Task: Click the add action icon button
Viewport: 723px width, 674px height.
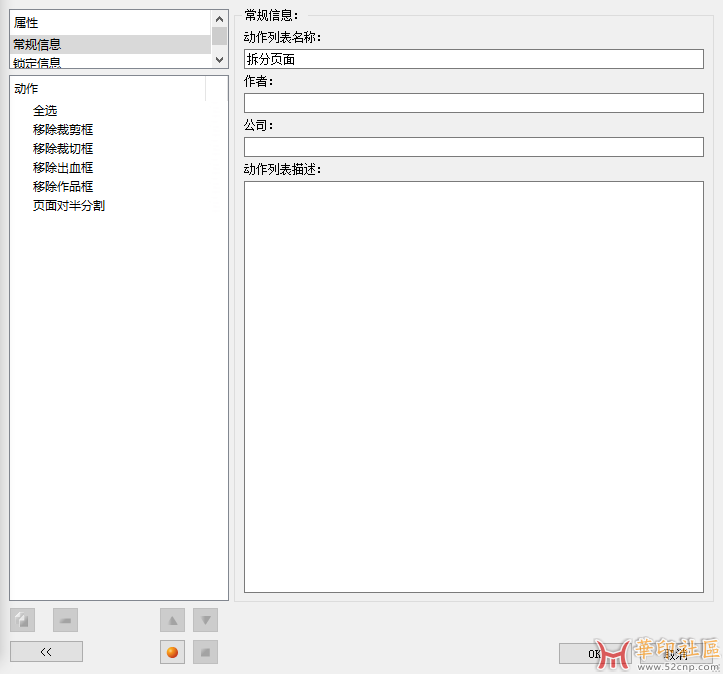Action: tap(22, 620)
